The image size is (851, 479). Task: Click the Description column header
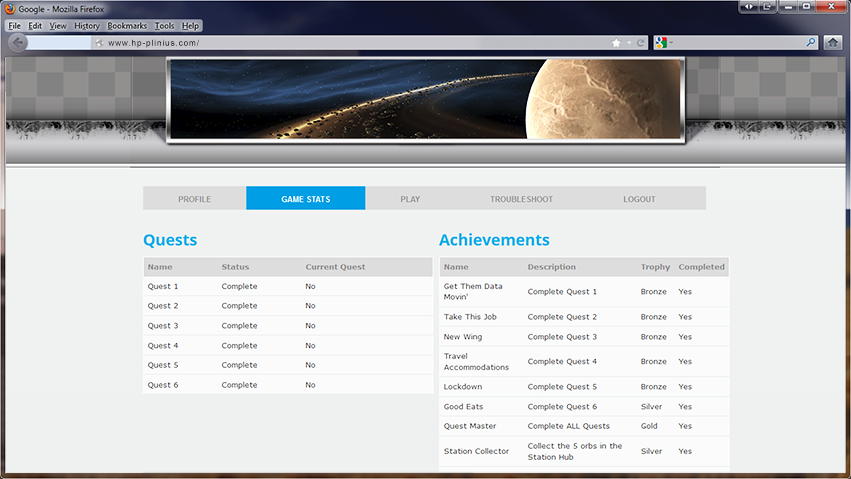coord(551,267)
